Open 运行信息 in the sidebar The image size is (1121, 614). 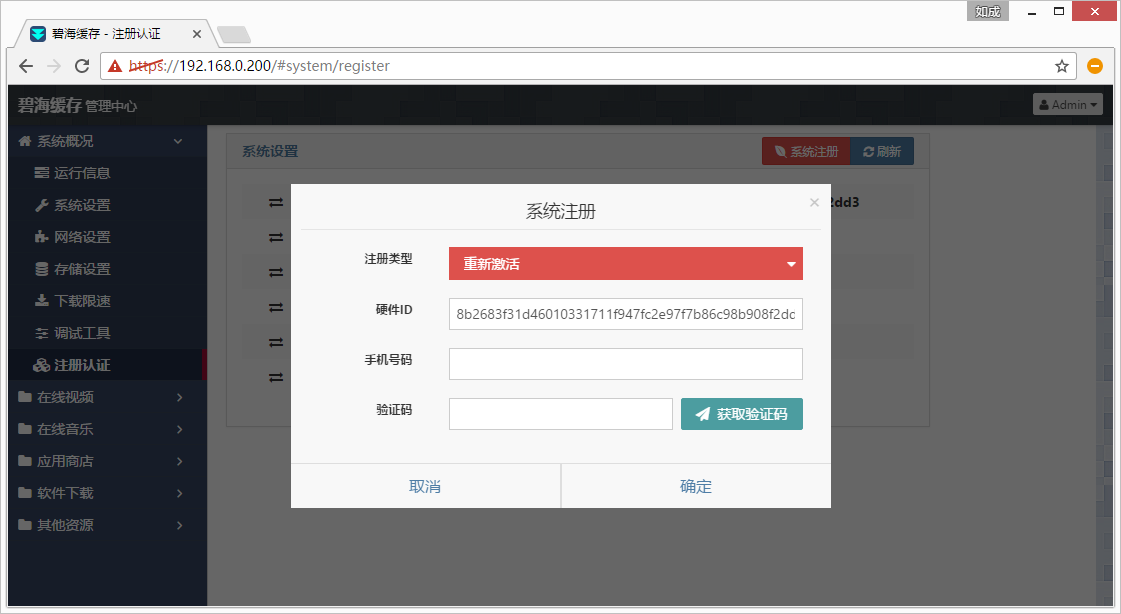pos(82,173)
